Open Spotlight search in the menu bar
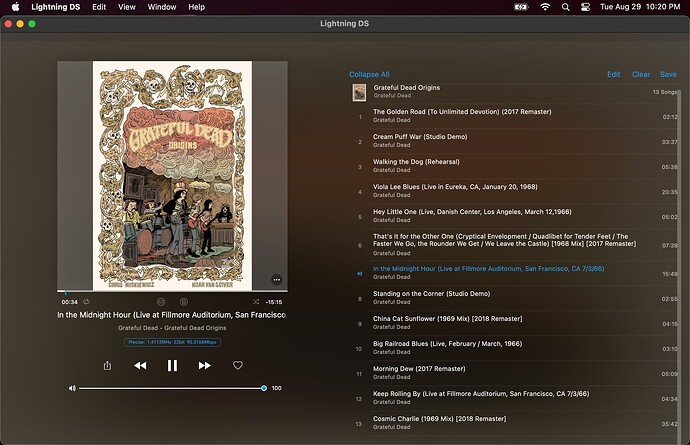690x445 pixels. point(565,7)
